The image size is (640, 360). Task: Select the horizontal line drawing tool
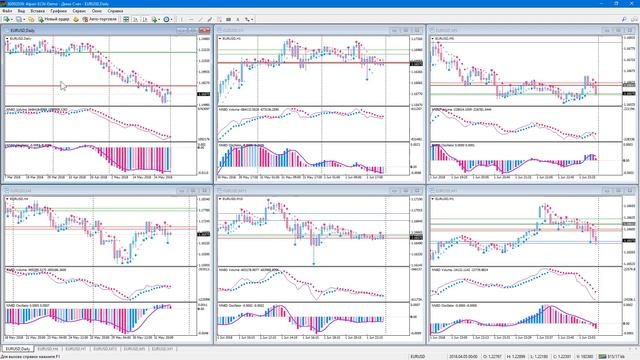[x=191, y=19]
